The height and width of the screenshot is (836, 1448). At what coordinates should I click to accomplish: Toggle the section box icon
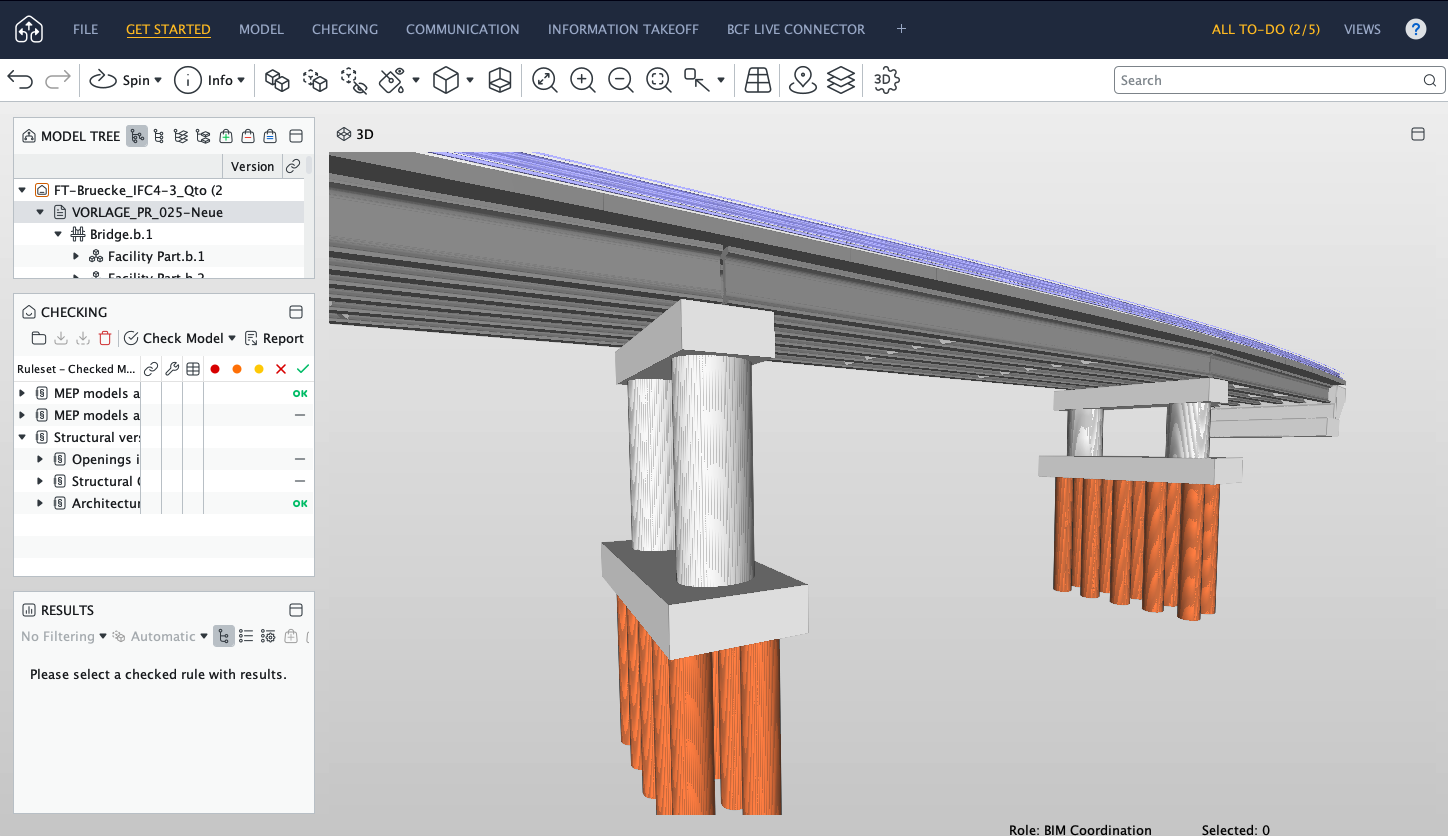click(500, 80)
